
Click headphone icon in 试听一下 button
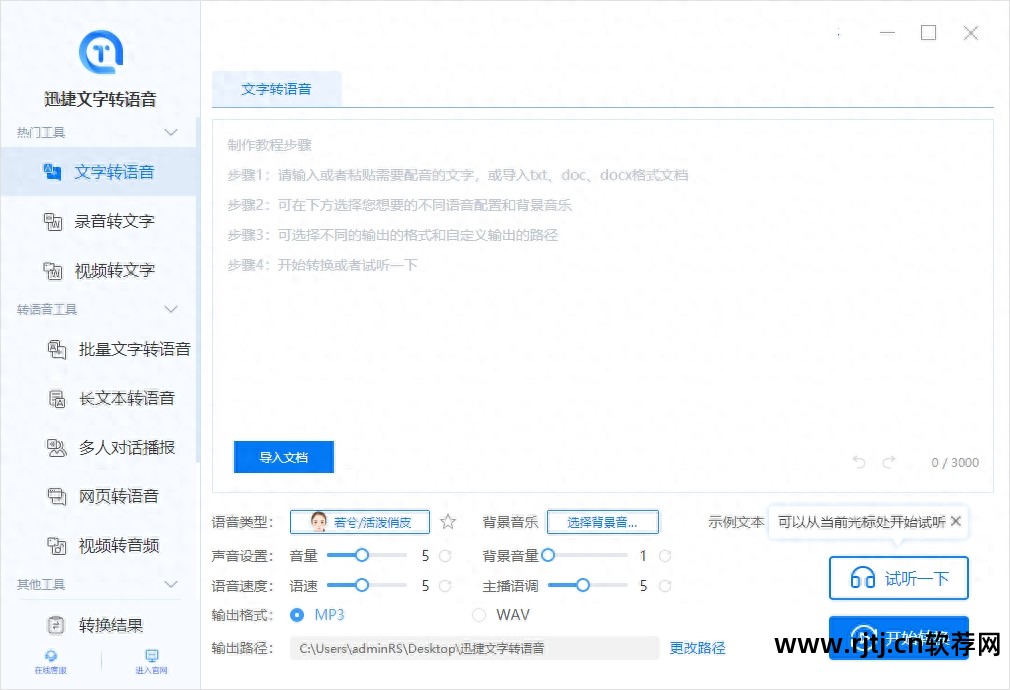point(862,578)
